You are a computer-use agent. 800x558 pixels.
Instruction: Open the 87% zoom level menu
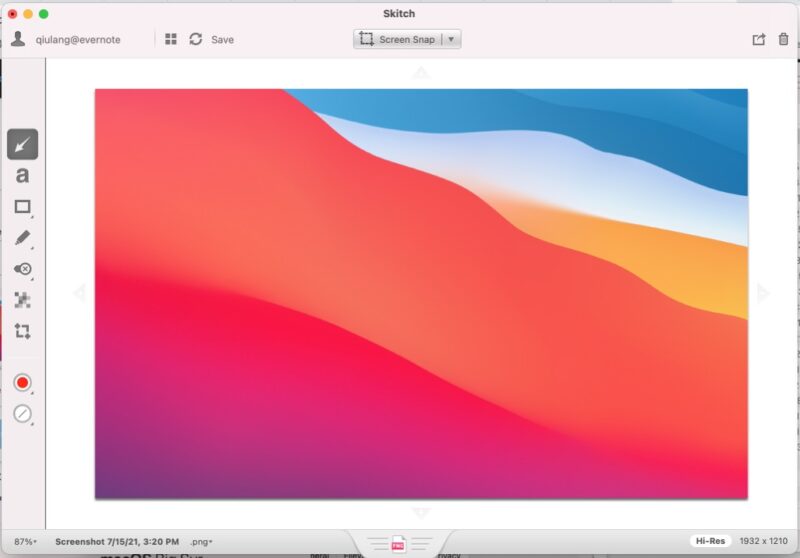[x=25, y=541]
